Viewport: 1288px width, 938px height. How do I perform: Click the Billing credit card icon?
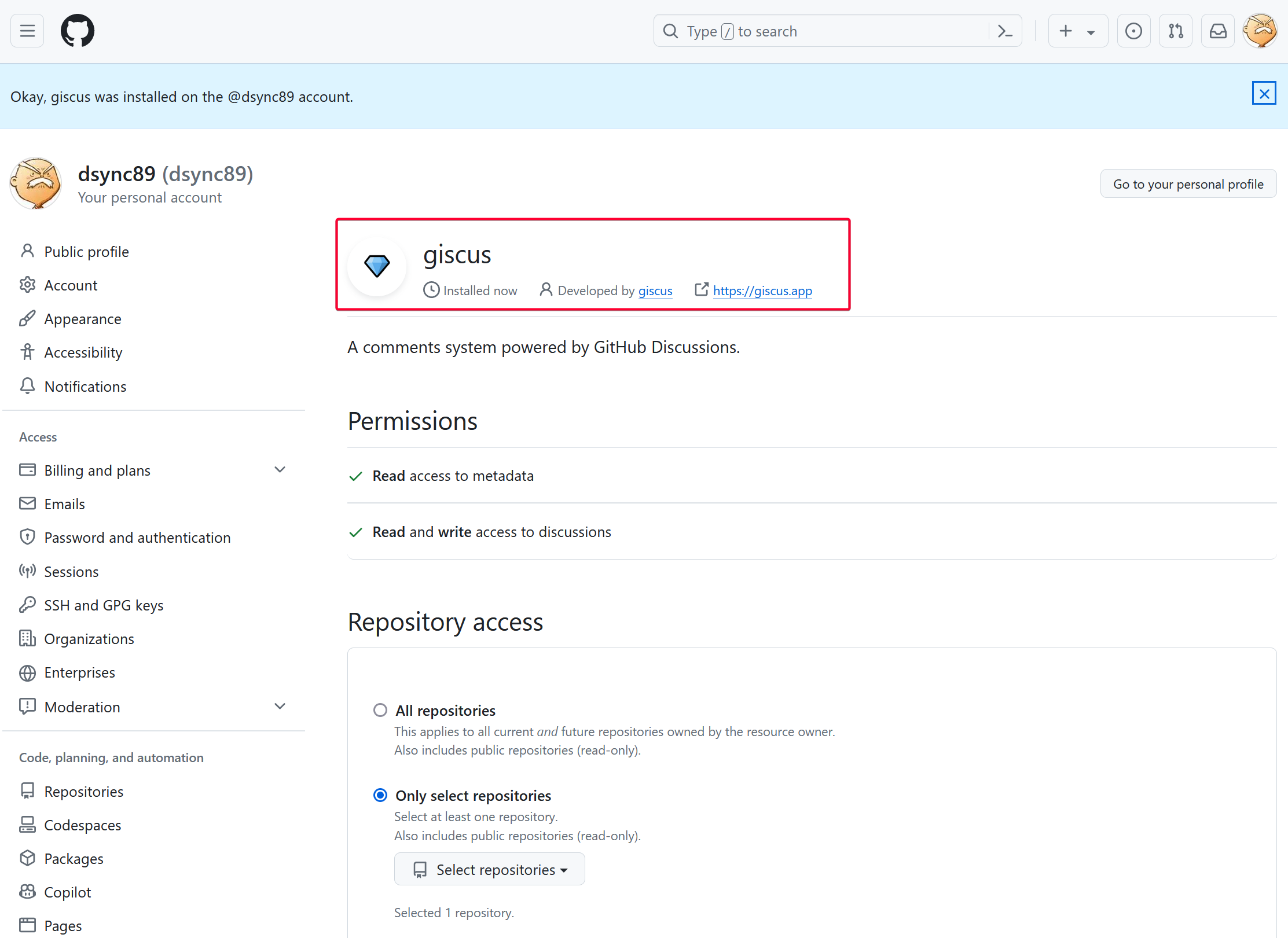coord(27,470)
